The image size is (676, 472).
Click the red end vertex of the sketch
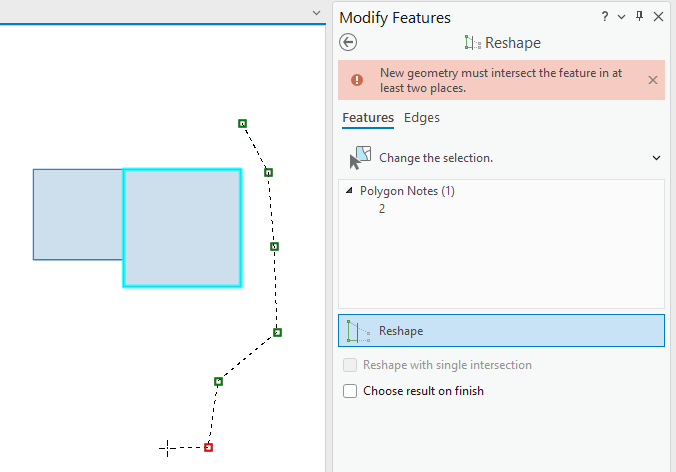(x=208, y=447)
